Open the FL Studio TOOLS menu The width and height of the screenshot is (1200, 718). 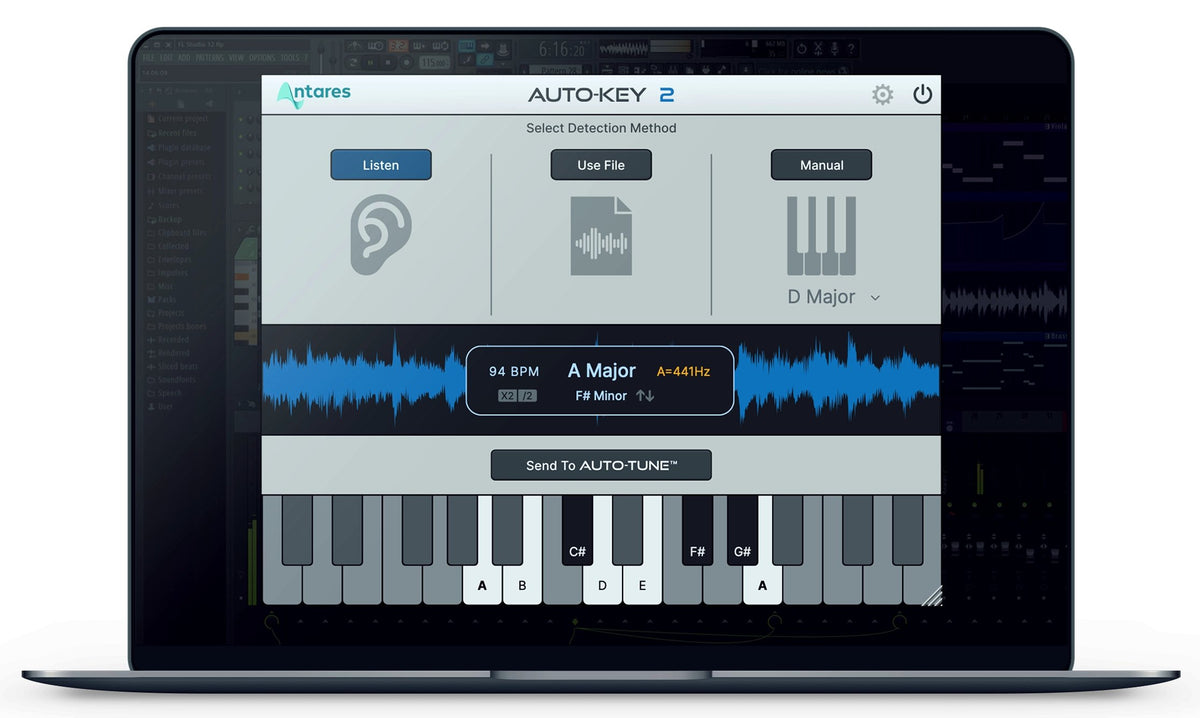(290, 57)
